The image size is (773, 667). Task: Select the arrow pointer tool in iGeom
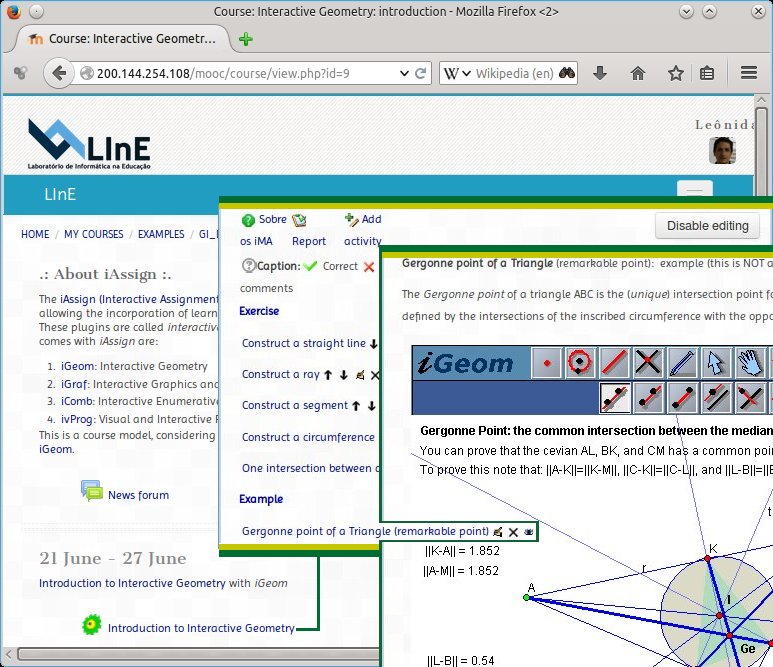click(717, 363)
